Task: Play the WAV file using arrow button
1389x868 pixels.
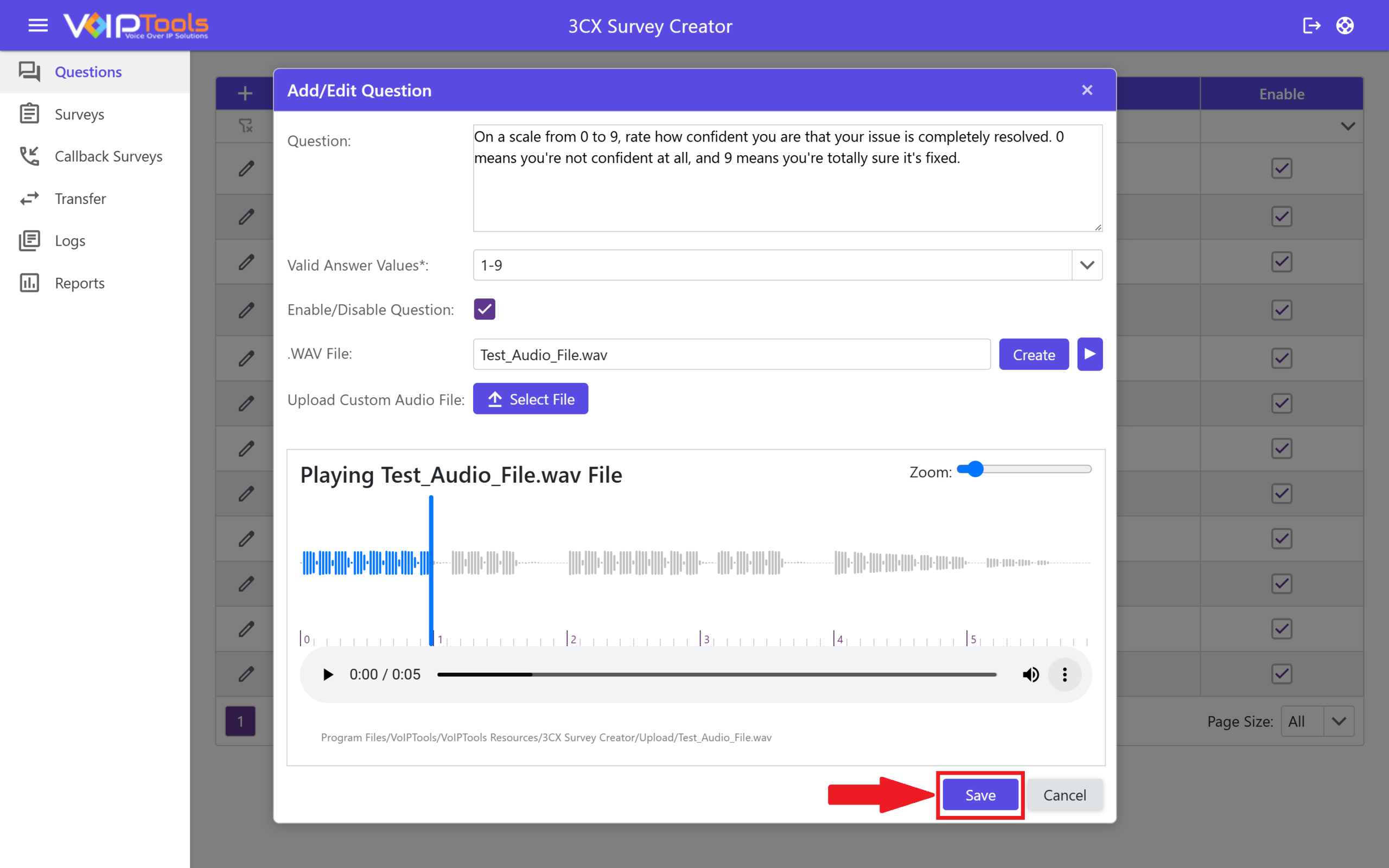Action: click(x=1089, y=354)
